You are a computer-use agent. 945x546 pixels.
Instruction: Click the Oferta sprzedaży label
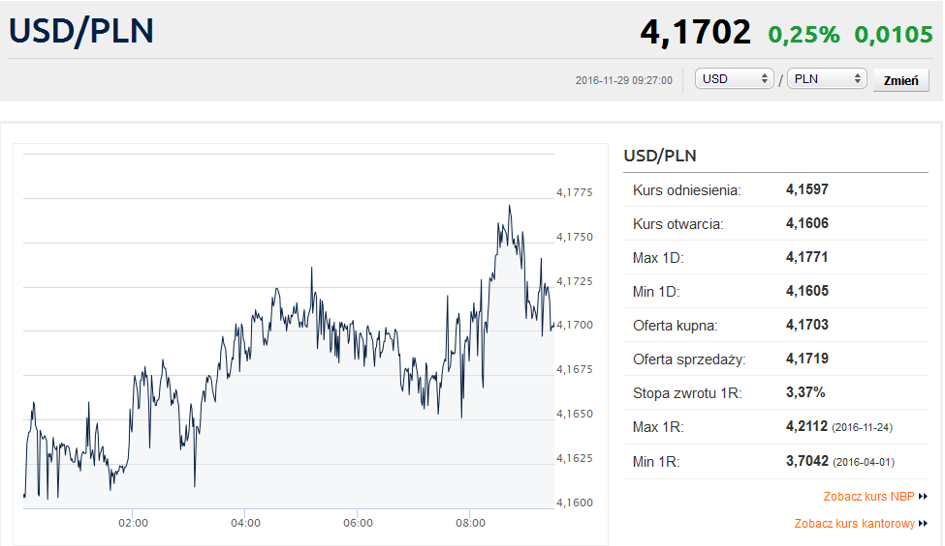pos(689,360)
